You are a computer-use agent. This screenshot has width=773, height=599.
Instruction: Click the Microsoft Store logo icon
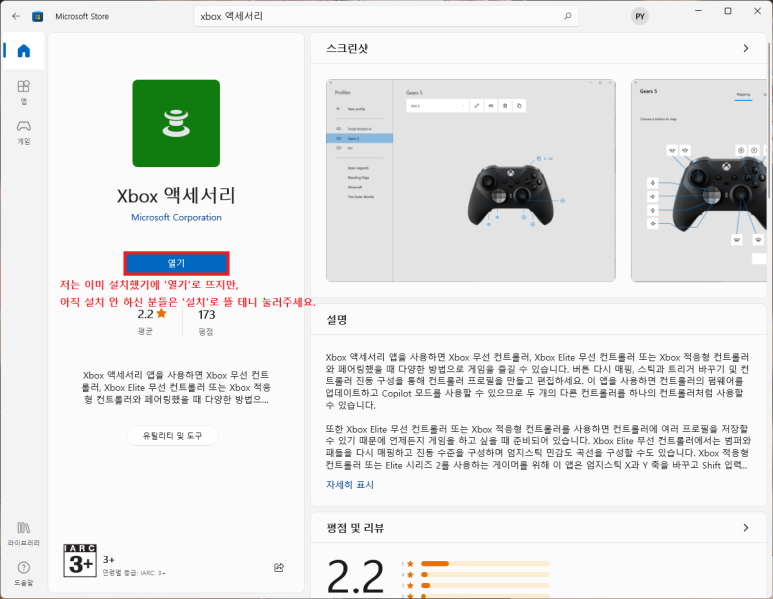click(37, 16)
